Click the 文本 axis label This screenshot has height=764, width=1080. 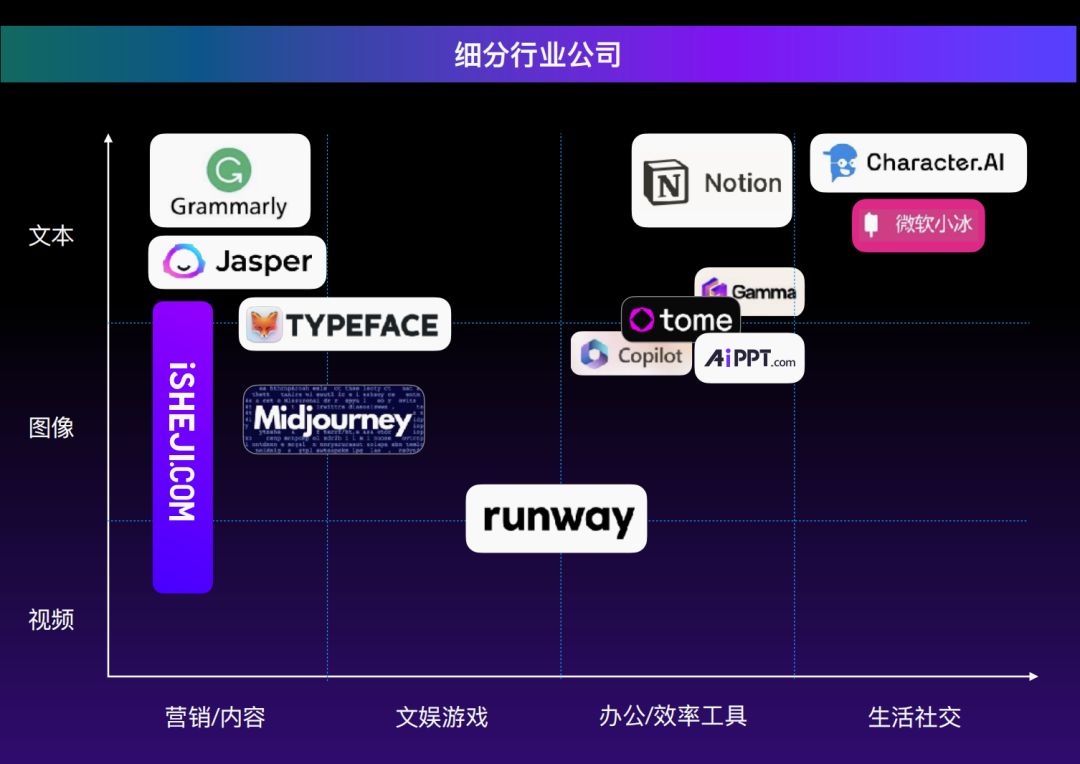(x=51, y=236)
